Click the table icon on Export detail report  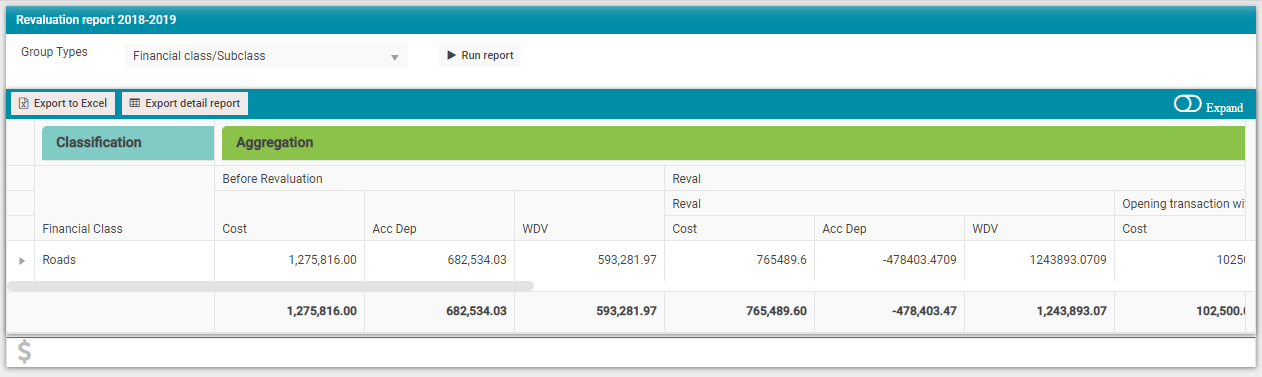click(x=135, y=103)
